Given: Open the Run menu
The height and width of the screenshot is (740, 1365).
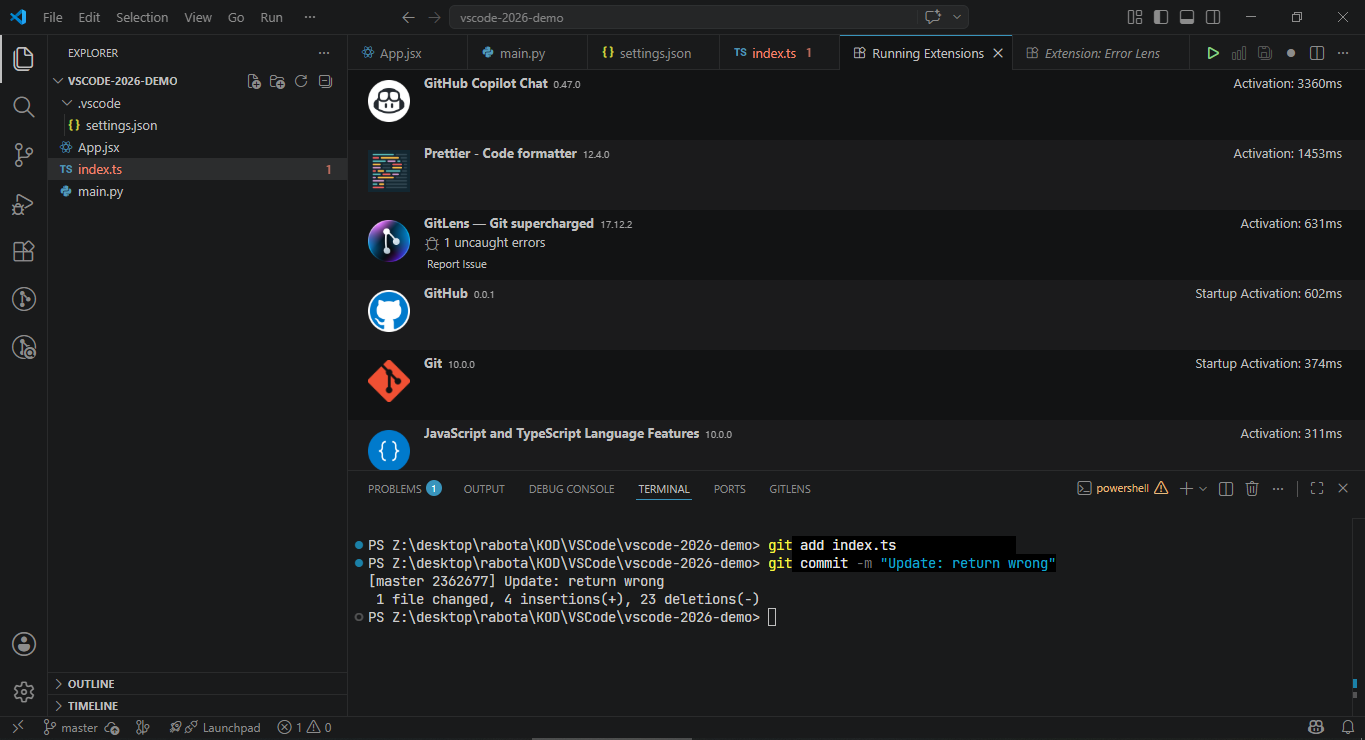Looking at the screenshot, I should coord(271,17).
